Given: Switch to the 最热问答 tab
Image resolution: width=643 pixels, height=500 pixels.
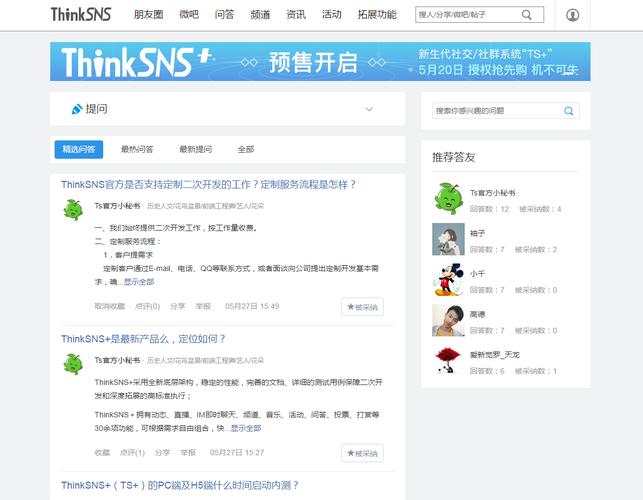Looking at the screenshot, I should [137, 149].
